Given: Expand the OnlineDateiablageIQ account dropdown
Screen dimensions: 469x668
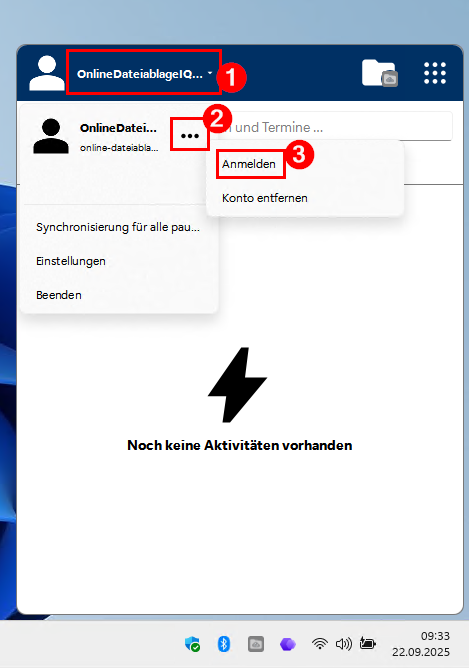Looking at the screenshot, I should point(144,73).
